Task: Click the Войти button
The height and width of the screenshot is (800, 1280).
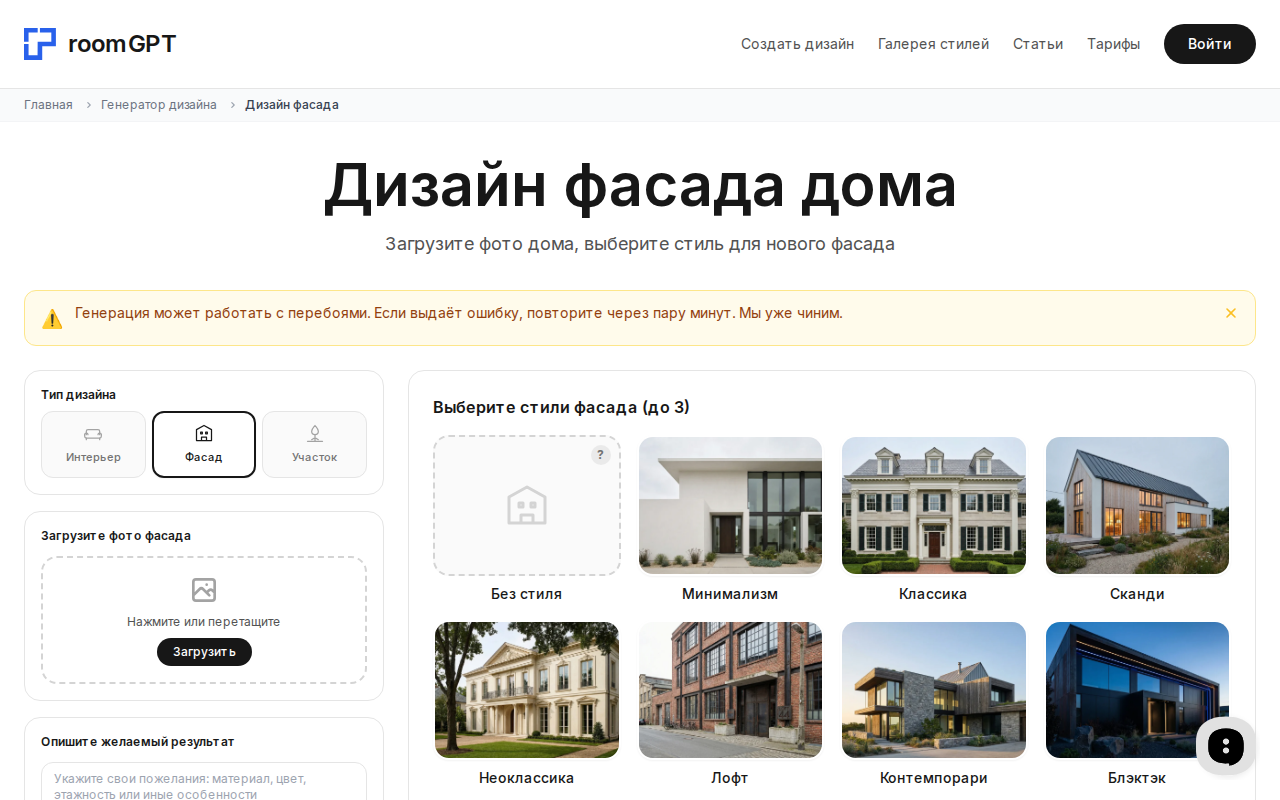Action: coord(1209,43)
